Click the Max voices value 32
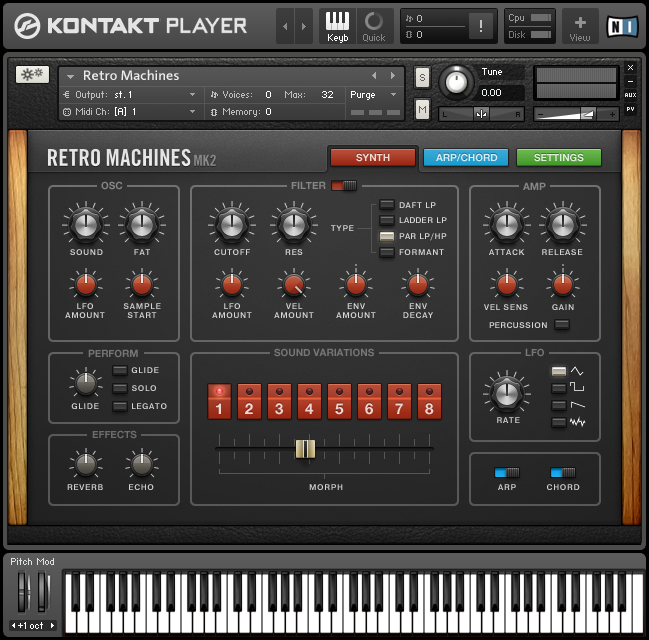649x640 pixels. coord(327,95)
